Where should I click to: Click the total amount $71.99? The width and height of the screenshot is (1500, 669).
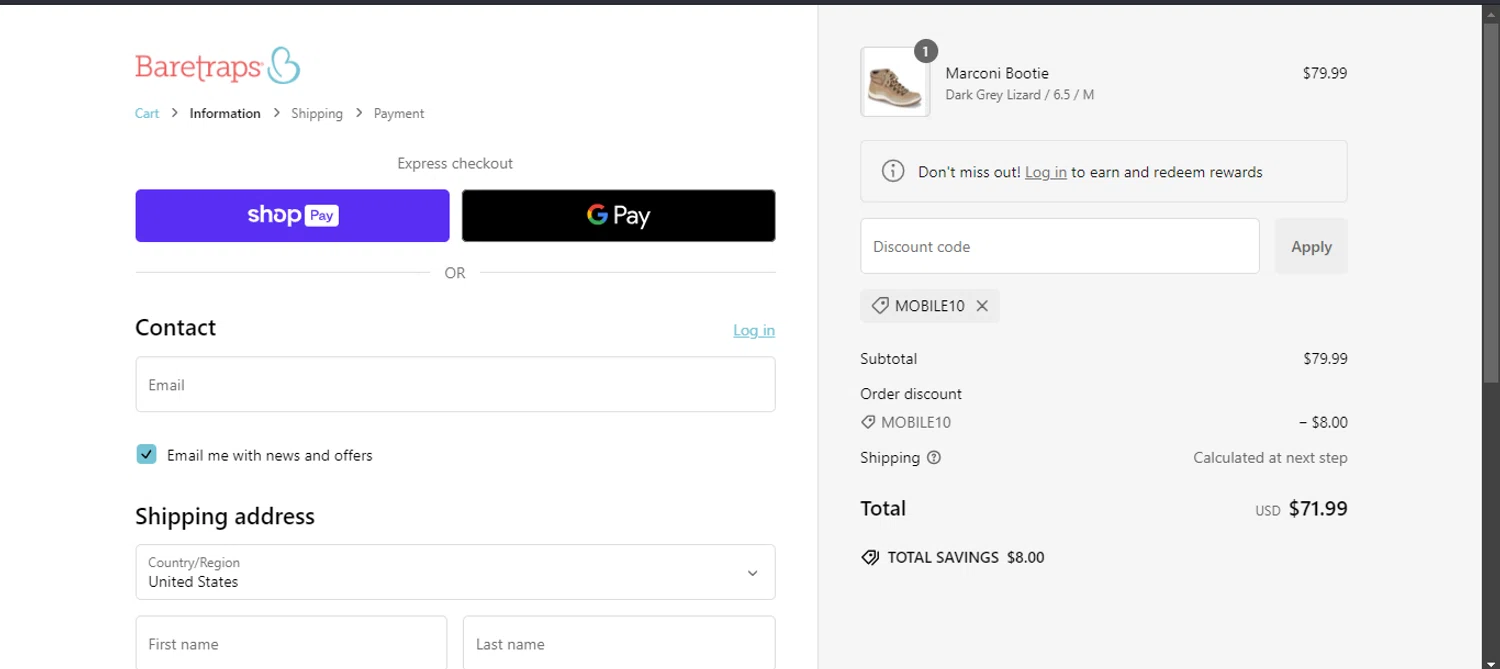pyautogui.click(x=1318, y=509)
